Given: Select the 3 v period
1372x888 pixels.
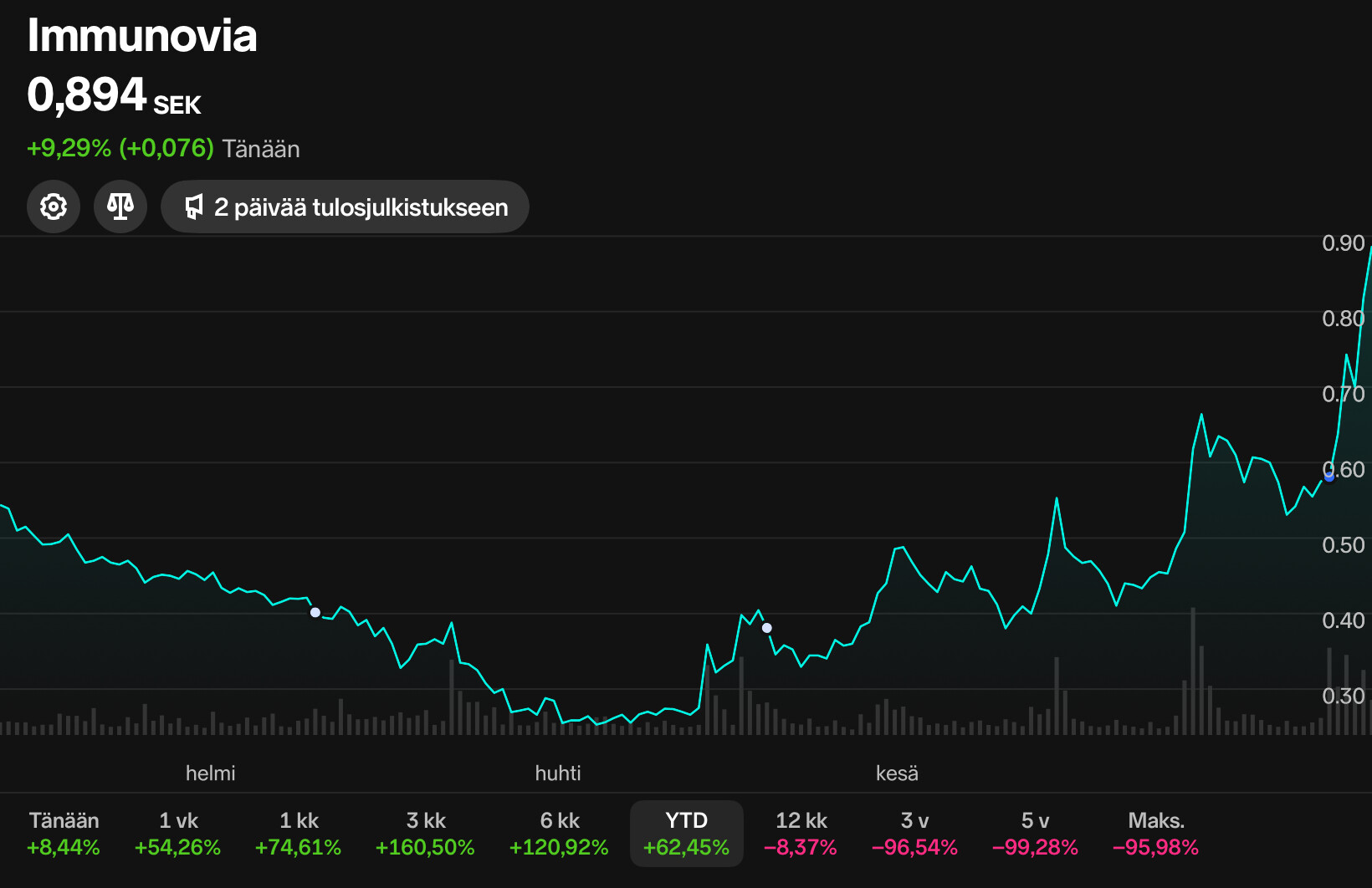Looking at the screenshot, I should pyautogui.click(x=914, y=834).
